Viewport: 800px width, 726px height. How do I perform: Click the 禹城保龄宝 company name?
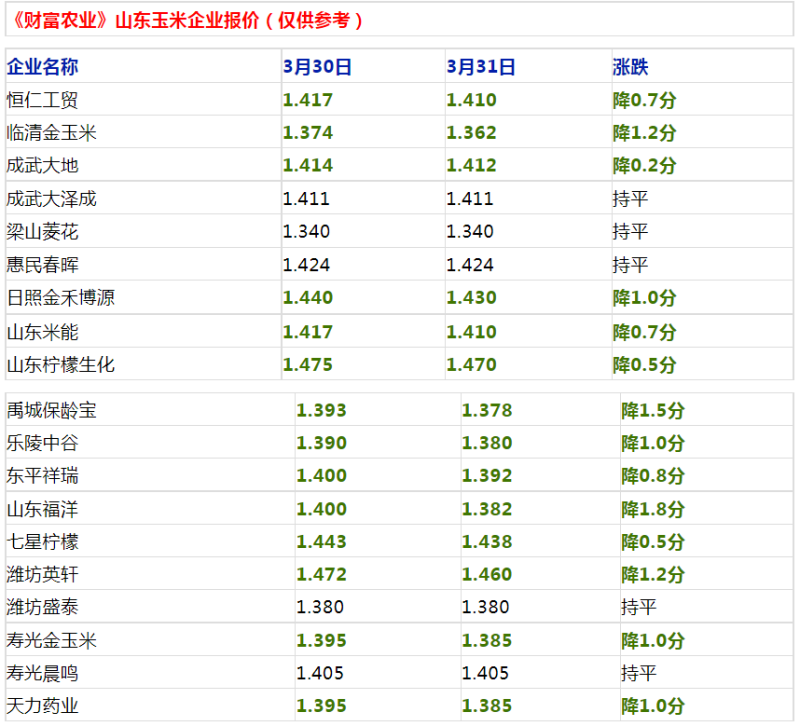click(x=52, y=410)
